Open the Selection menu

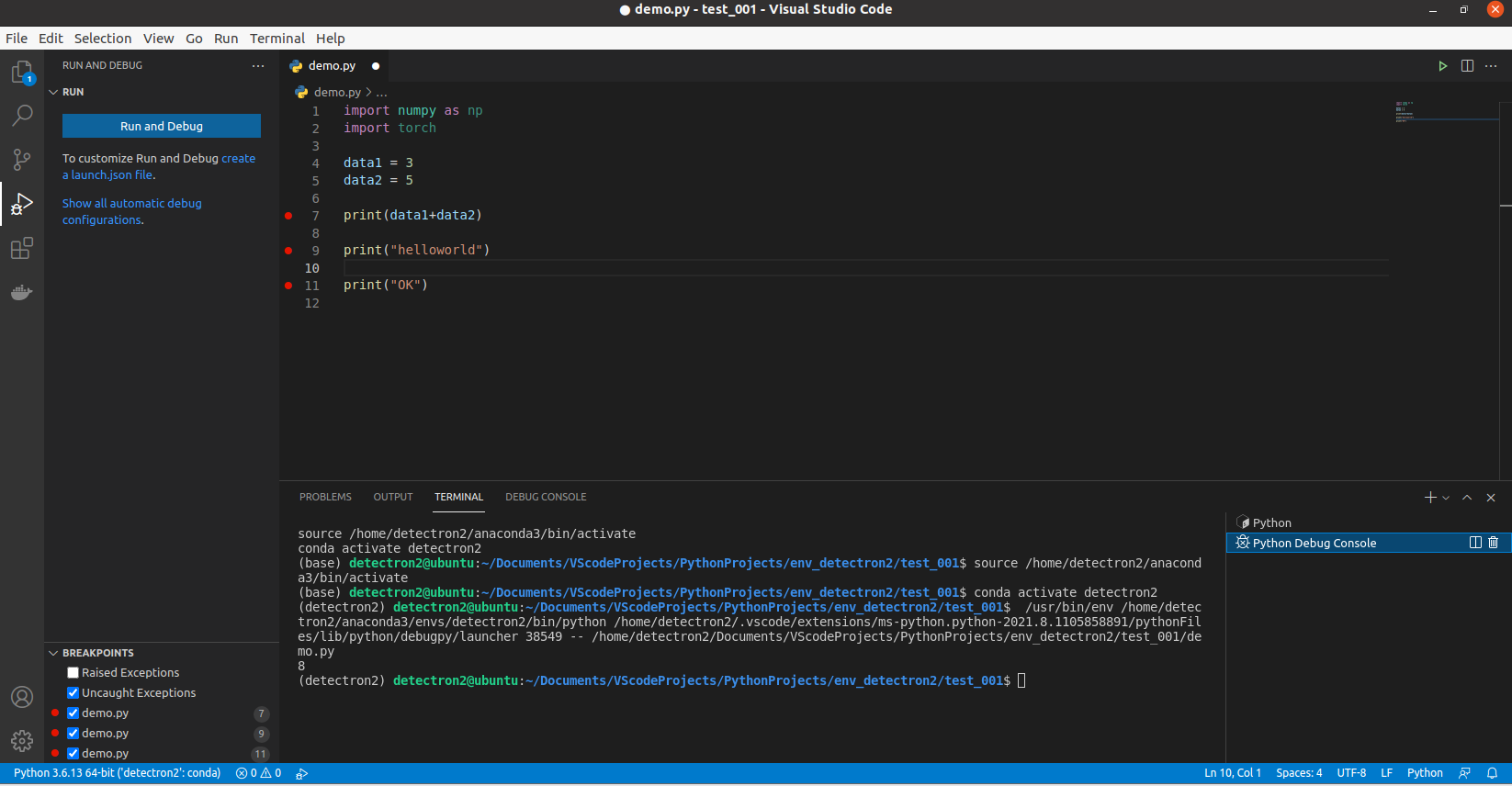(x=103, y=39)
